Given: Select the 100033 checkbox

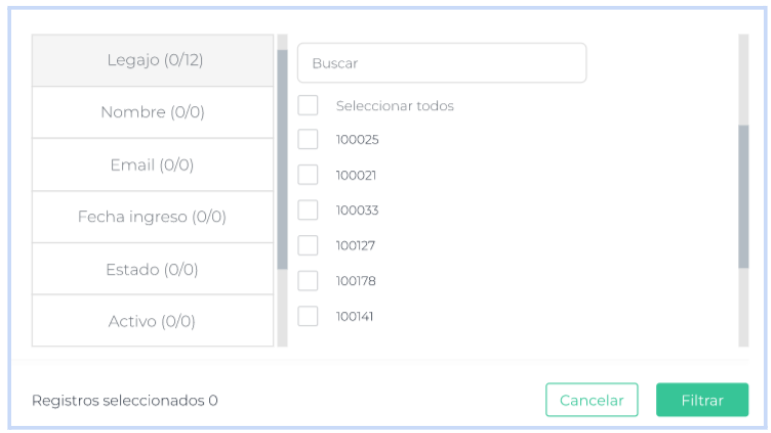Looking at the screenshot, I should (308, 210).
